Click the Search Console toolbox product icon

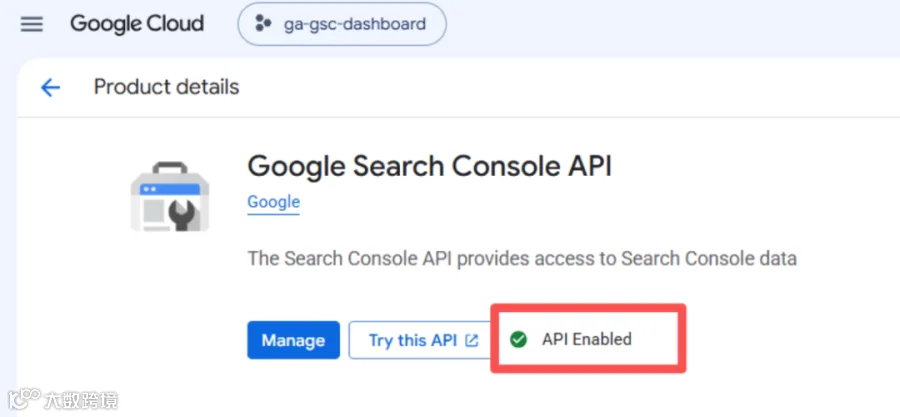tap(170, 196)
